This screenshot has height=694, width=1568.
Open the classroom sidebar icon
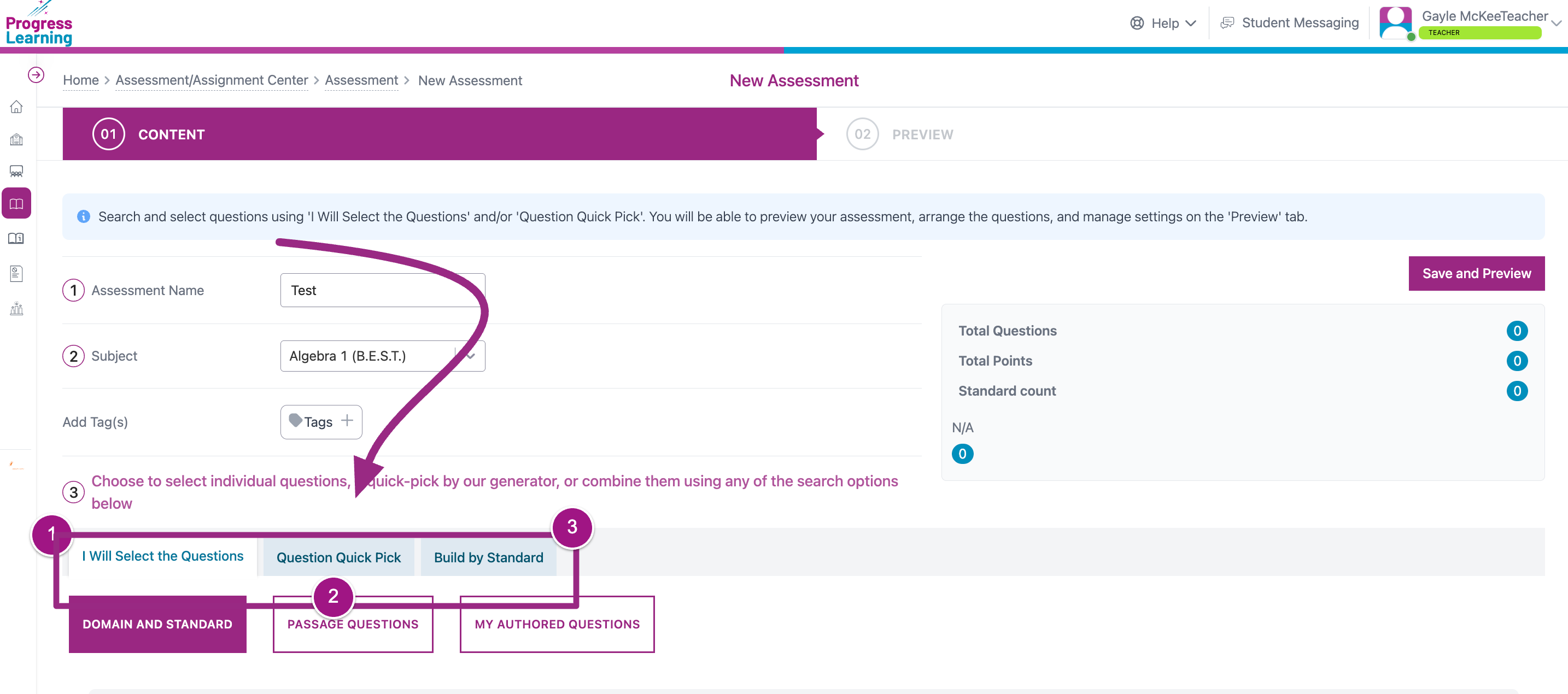[x=16, y=172]
